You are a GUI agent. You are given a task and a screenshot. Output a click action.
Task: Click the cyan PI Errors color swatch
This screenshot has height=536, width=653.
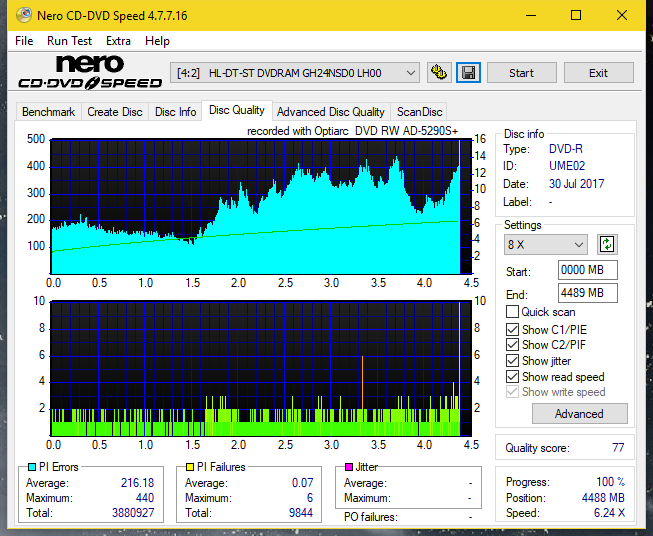pyautogui.click(x=32, y=467)
